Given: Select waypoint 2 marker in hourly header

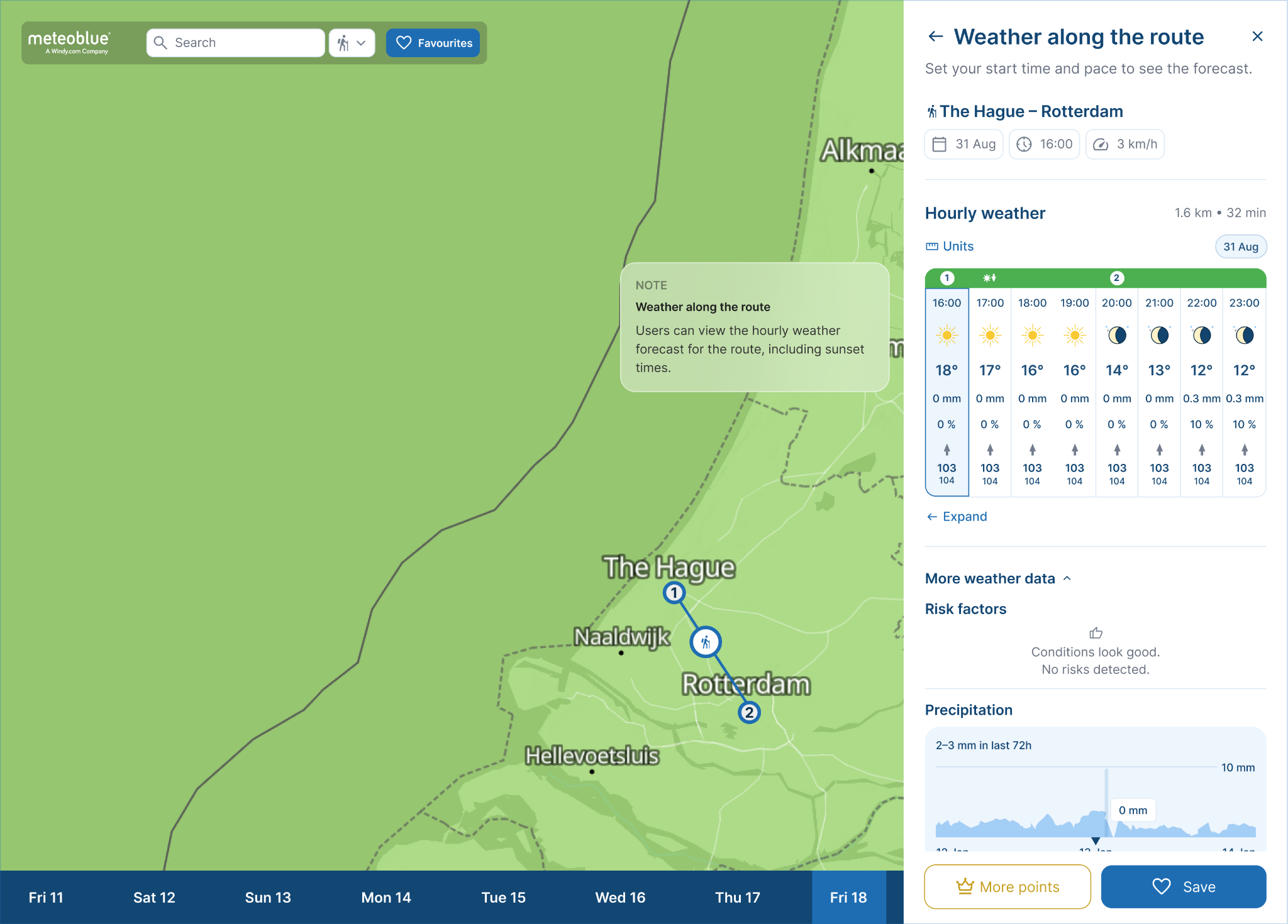Looking at the screenshot, I should [x=1117, y=278].
